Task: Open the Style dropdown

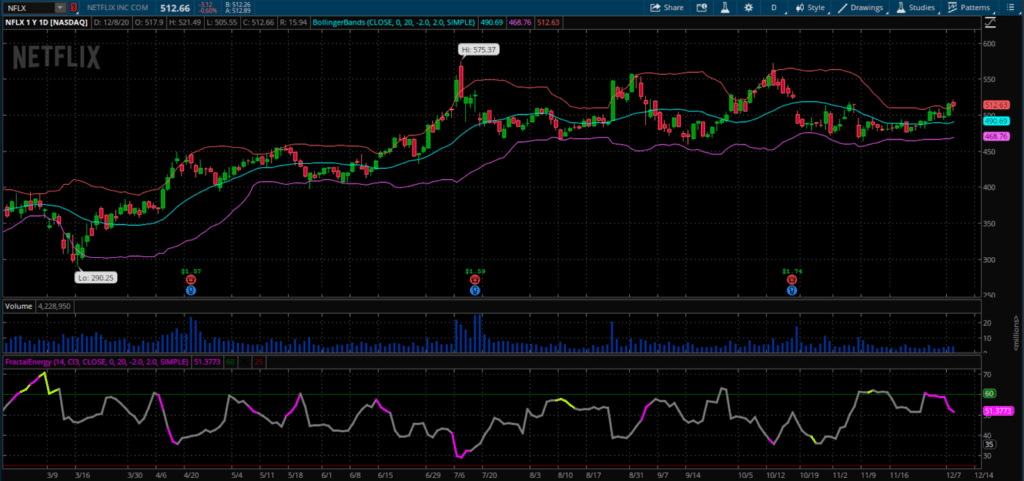Action: click(x=810, y=8)
